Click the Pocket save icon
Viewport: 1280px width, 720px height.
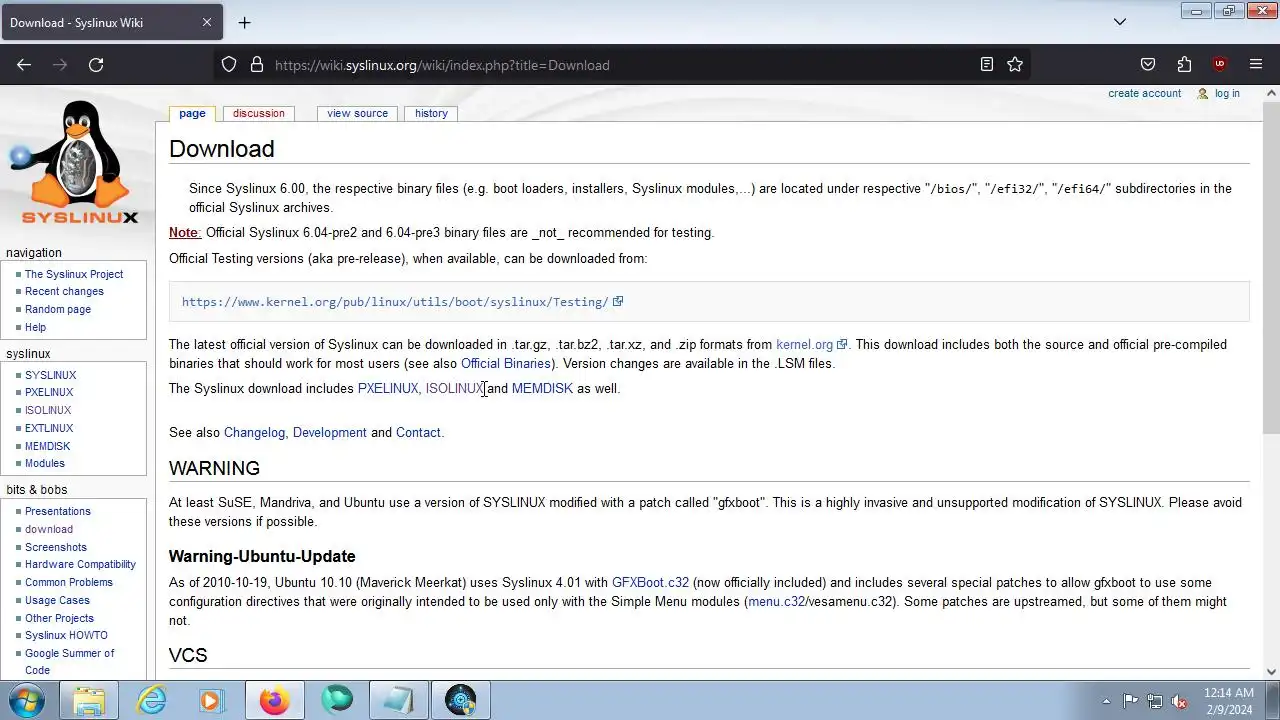click(1148, 65)
